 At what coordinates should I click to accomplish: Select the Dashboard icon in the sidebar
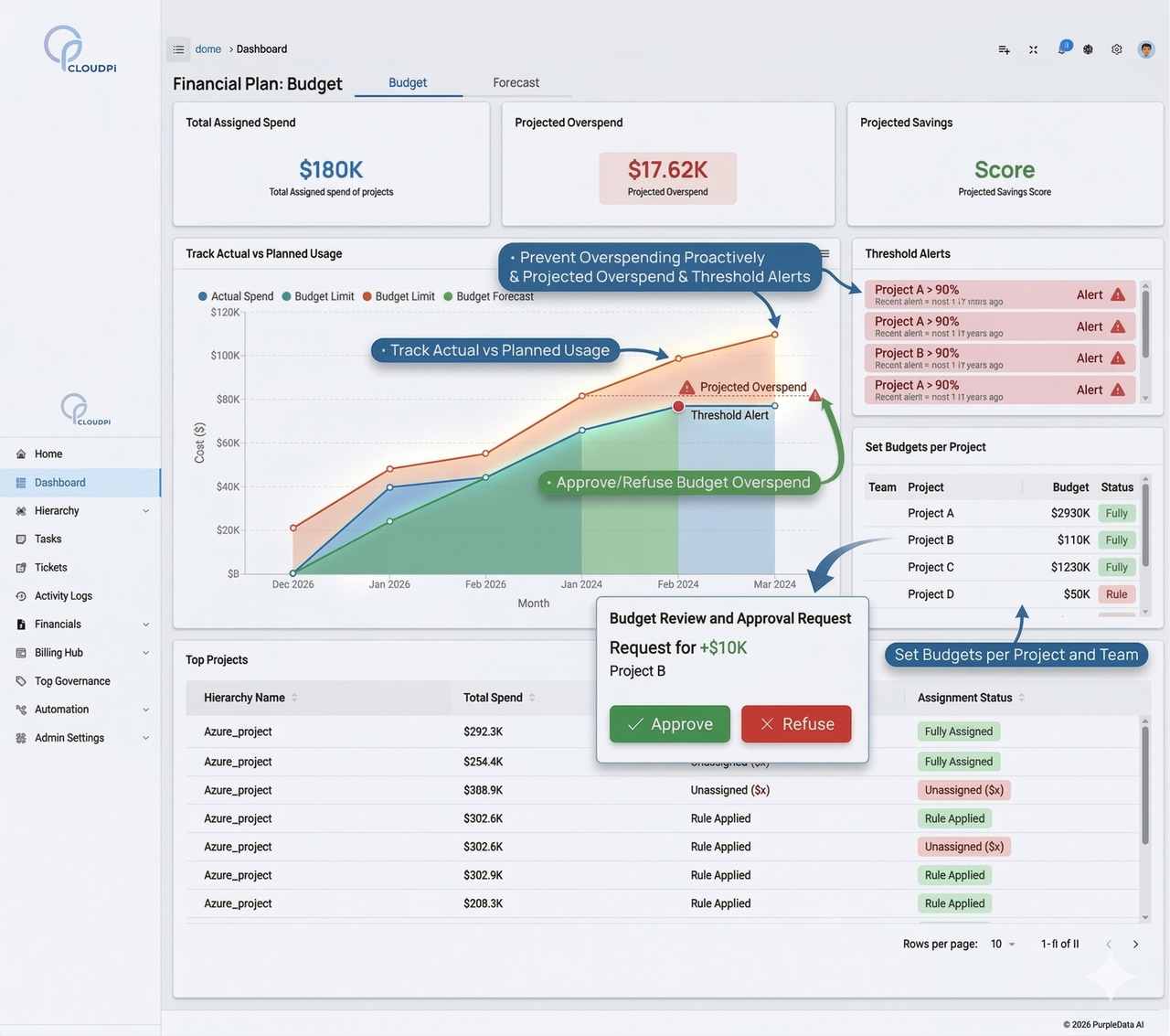pyautogui.click(x=21, y=483)
